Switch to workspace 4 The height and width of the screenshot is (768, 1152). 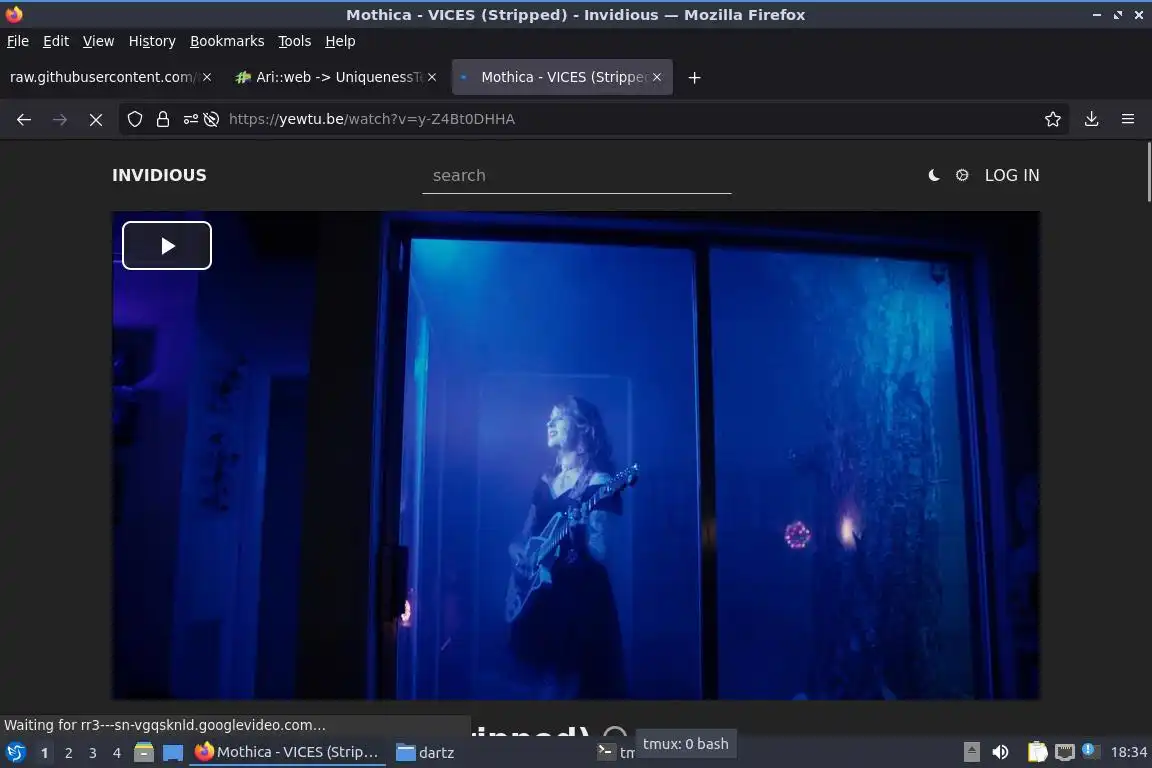(116, 753)
